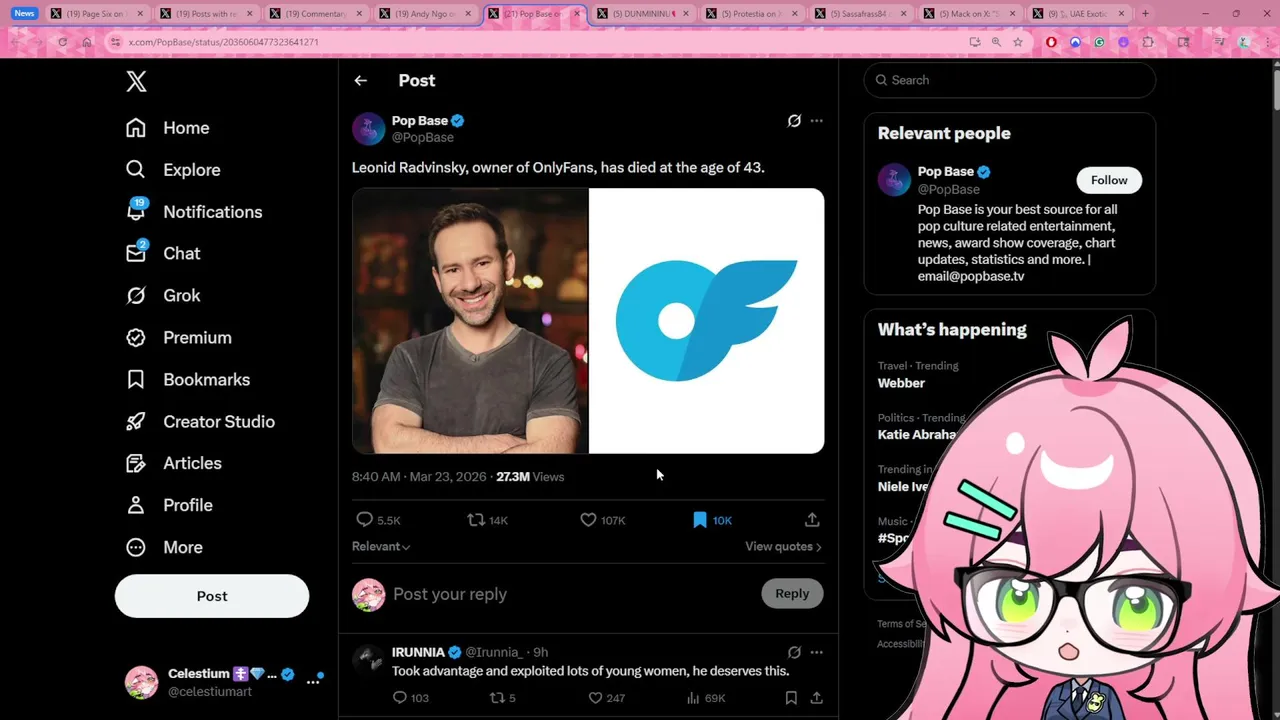Open account menu dots next to Celestium
The width and height of the screenshot is (1280, 720).
[x=313, y=681]
